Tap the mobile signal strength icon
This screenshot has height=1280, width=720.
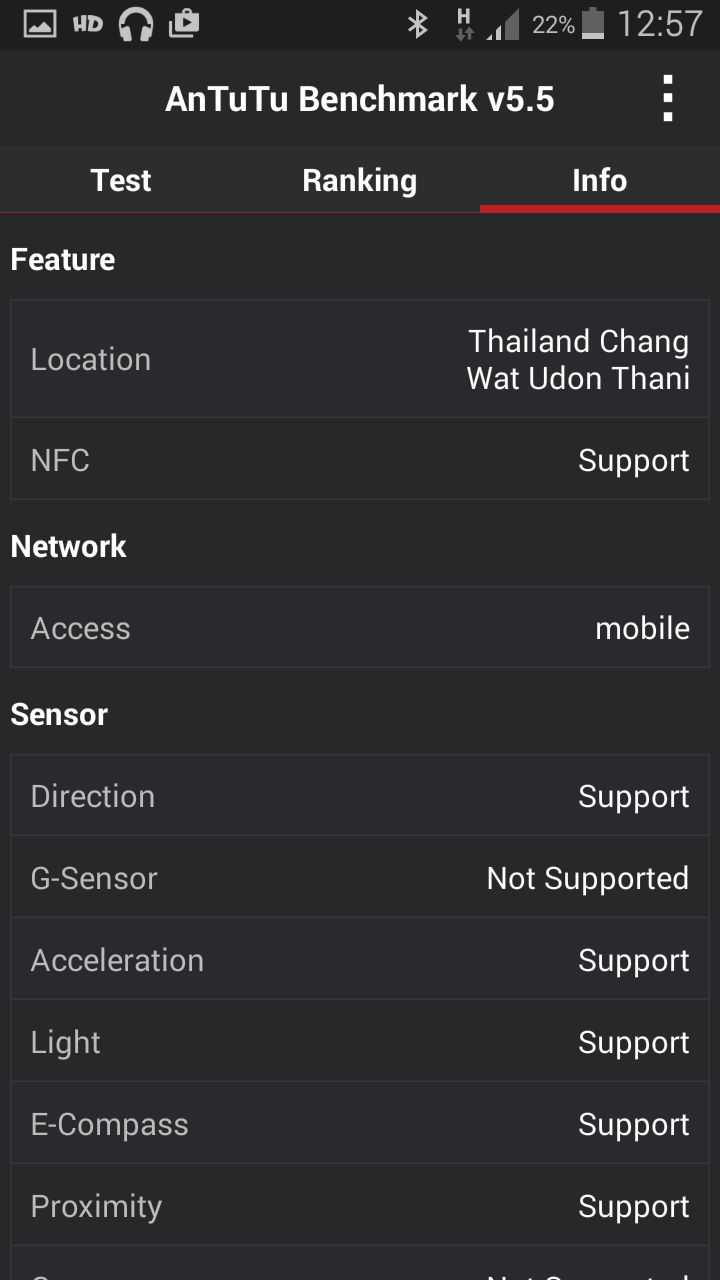coord(503,26)
